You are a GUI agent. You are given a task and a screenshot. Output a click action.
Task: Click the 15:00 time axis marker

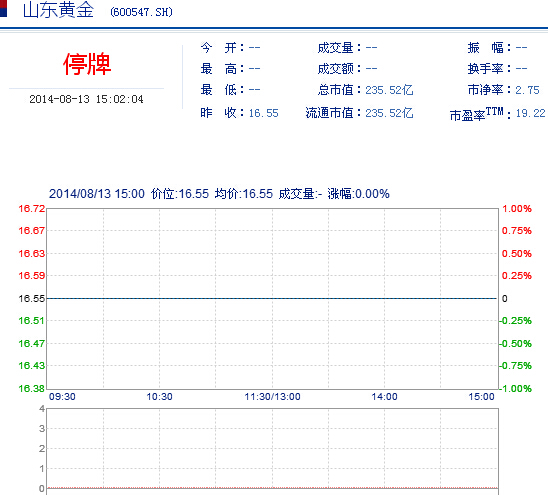click(x=482, y=397)
